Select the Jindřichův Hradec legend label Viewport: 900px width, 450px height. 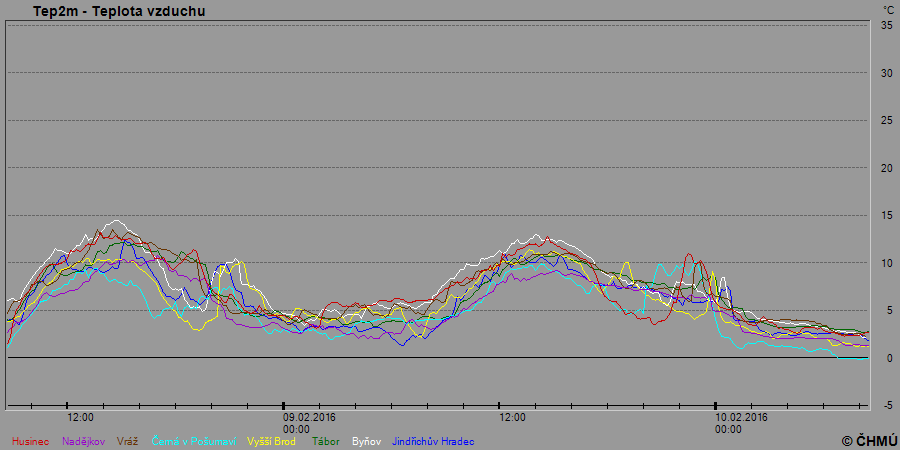tap(433, 441)
